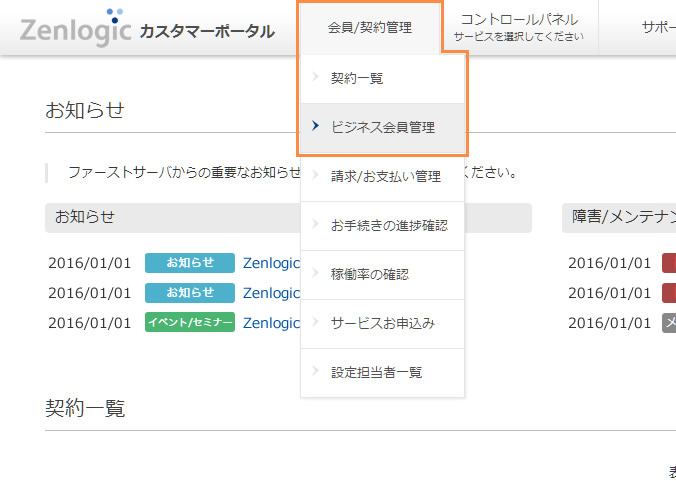The width and height of the screenshot is (676, 481).
Task: Select 契約一覧 from the dropdown menu
Action: coord(357,78)
